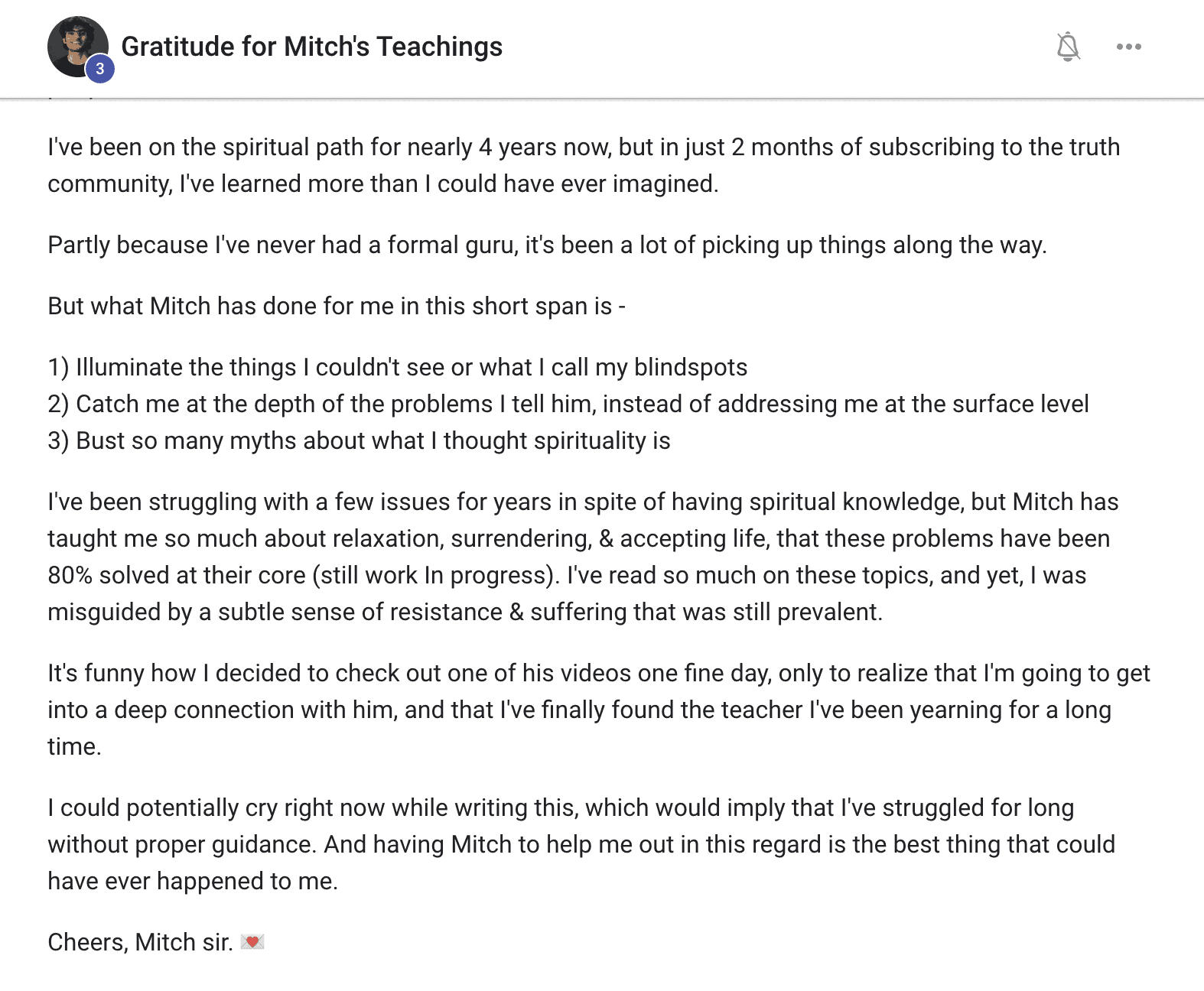The width and height of the screenshot is (1204, 991).
Task: Click the 'Gratitude for Mitch's Teachings' post title
Action: [312, 47]
